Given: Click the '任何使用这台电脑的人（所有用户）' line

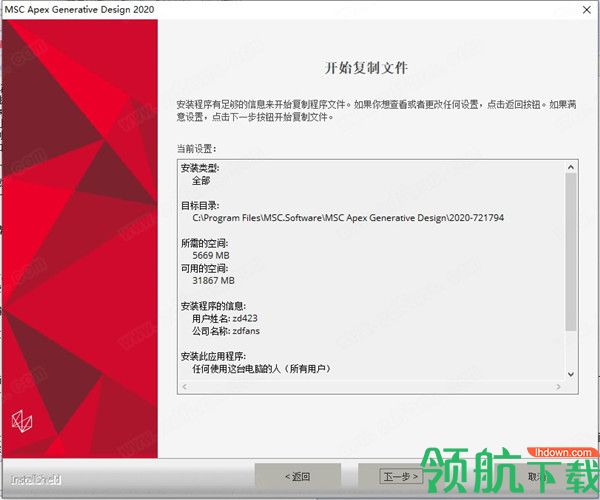Looking at the screenshot, I should [262, 369].
